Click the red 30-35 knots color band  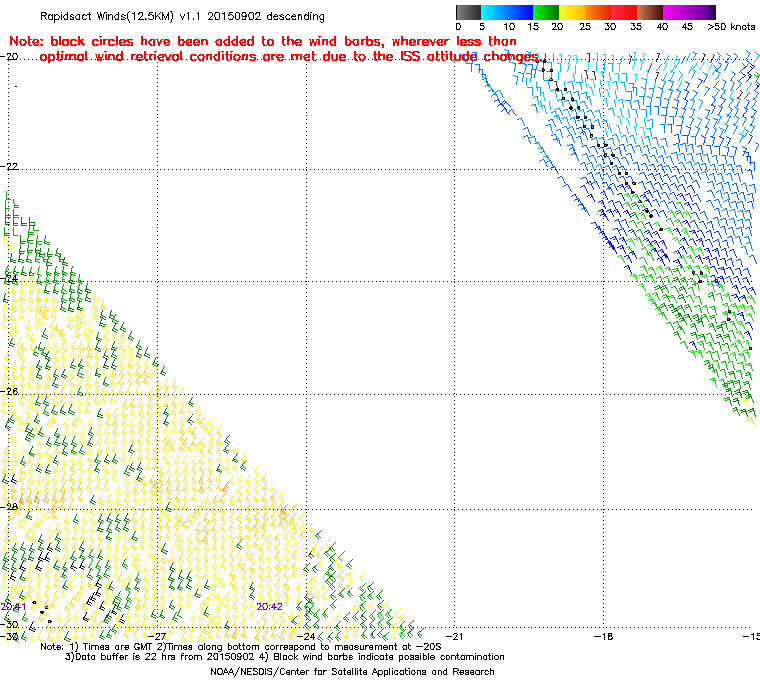[x=624, y=12]
